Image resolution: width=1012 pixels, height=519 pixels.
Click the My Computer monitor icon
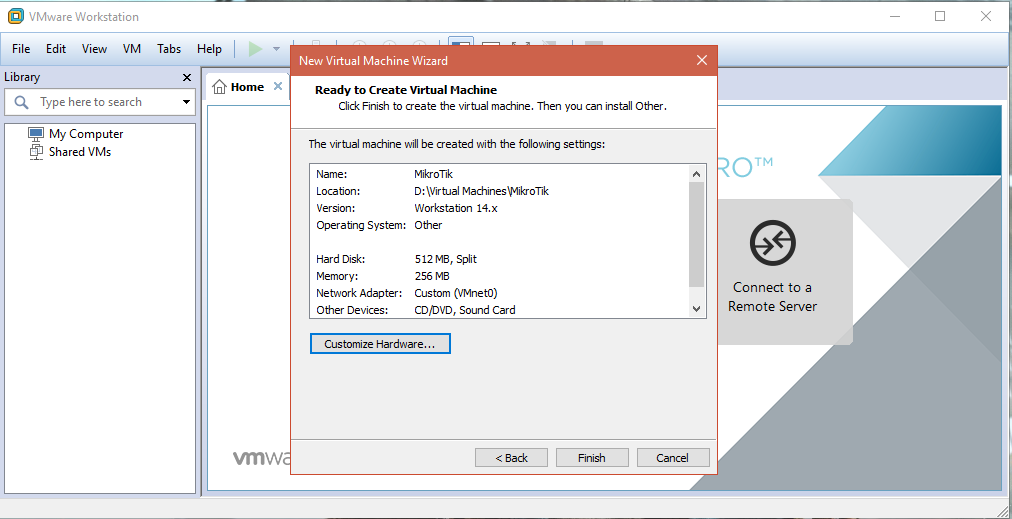(x=36, y=134)
